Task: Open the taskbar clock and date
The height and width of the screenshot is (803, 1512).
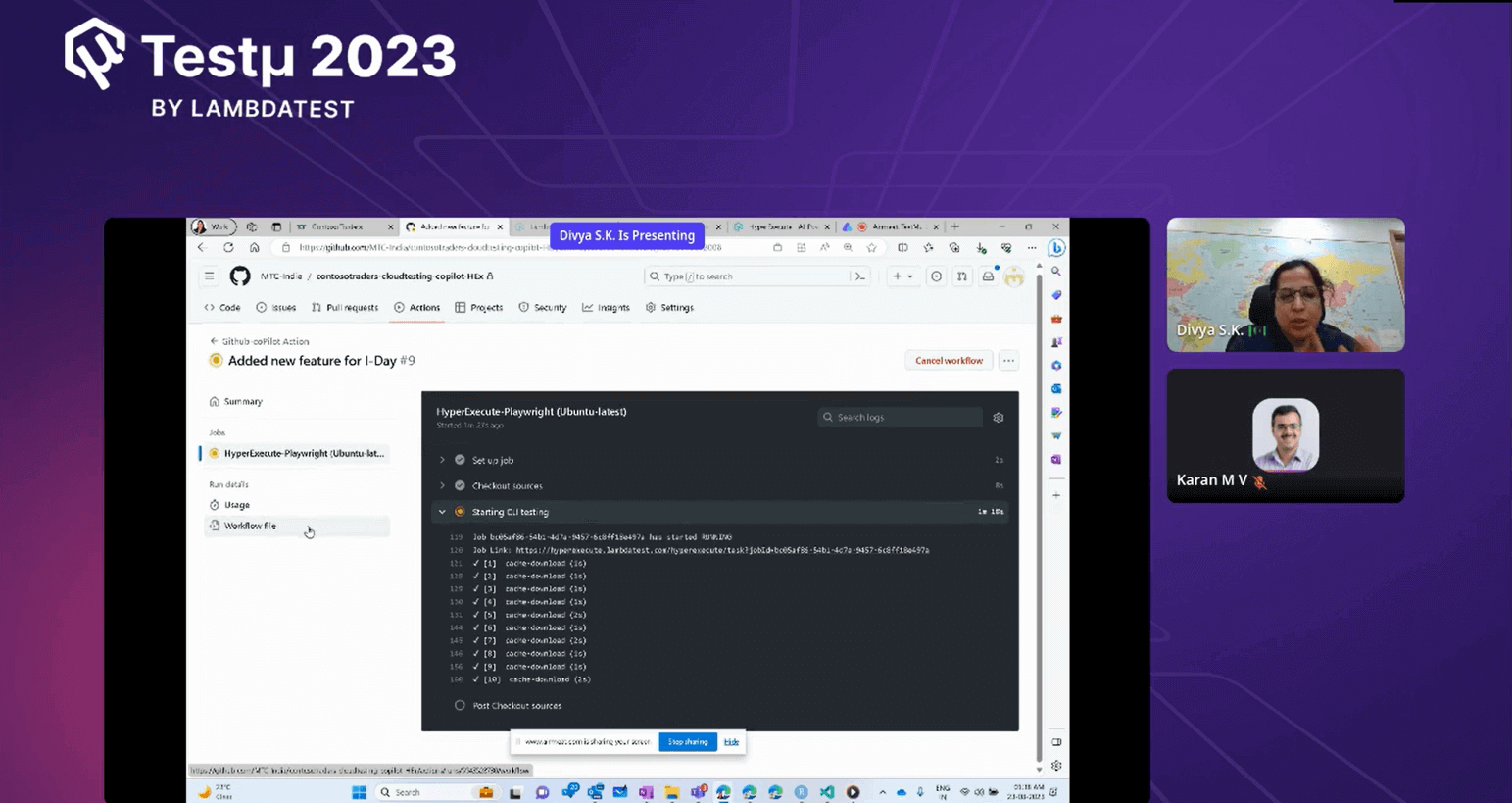Action: tap(1028, 792)
